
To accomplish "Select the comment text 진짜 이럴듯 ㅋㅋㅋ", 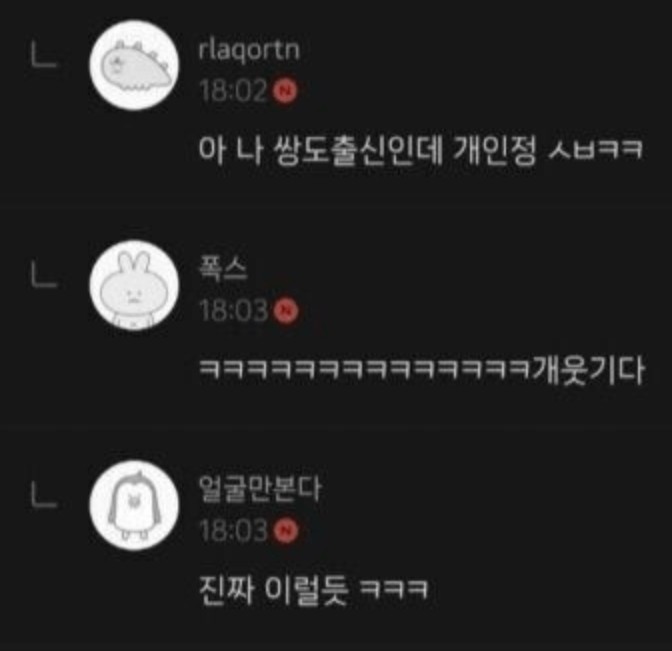I will (314, 591).
